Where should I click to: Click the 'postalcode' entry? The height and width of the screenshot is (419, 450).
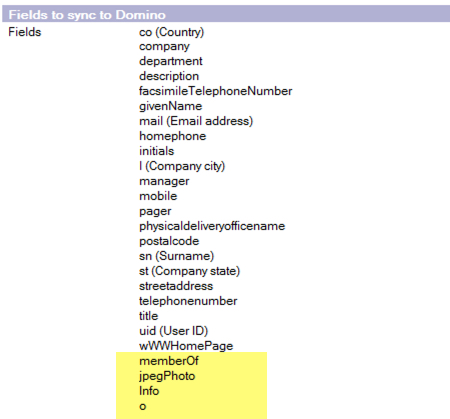tap(169, 241)
